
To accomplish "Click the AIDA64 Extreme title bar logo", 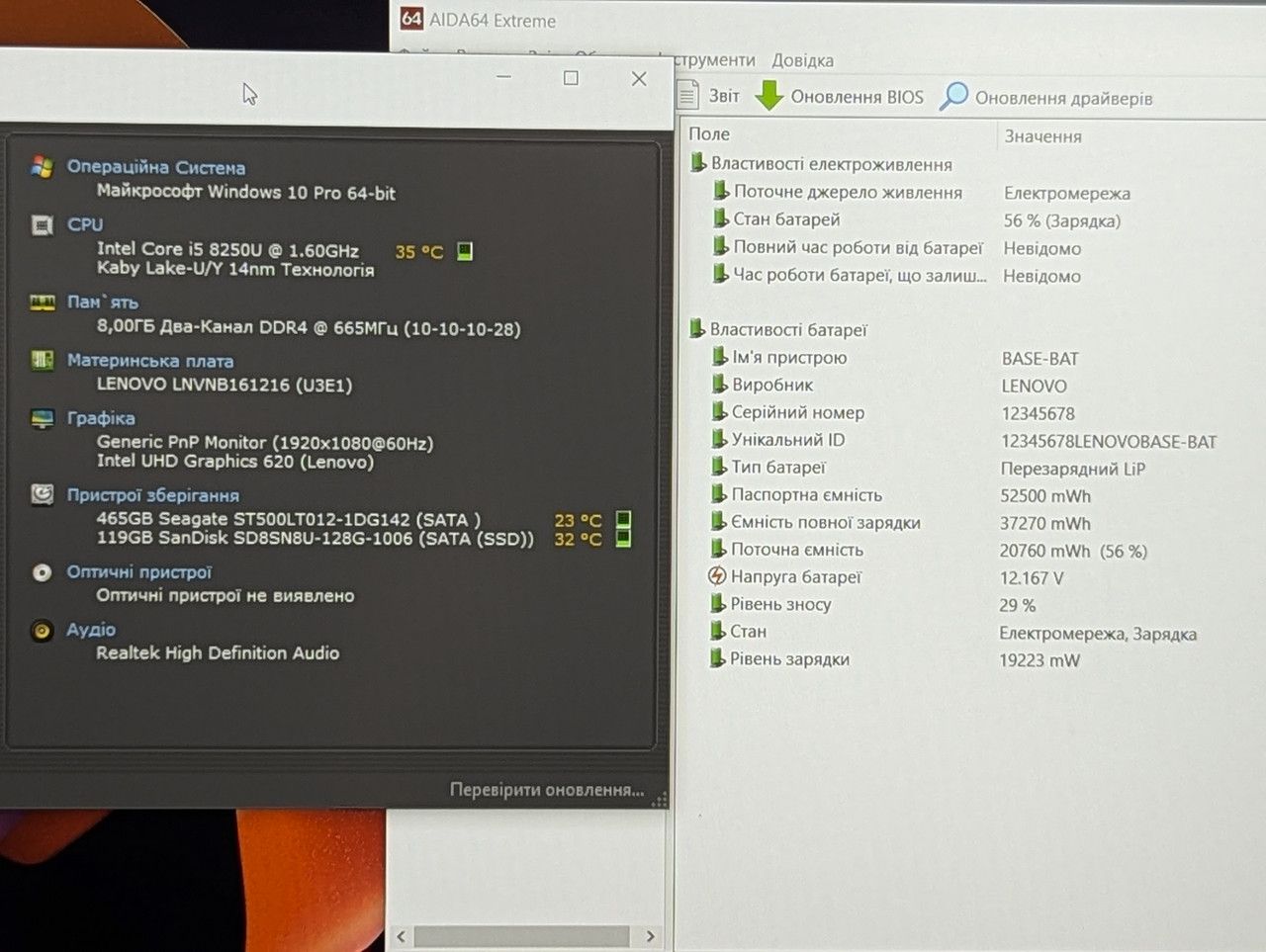I will click(411, 19).
